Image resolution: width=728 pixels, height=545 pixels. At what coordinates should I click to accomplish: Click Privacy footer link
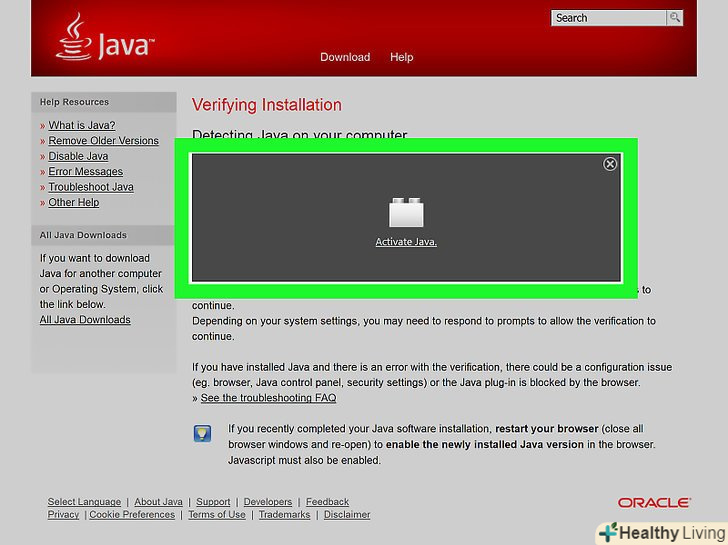point(63,515)
